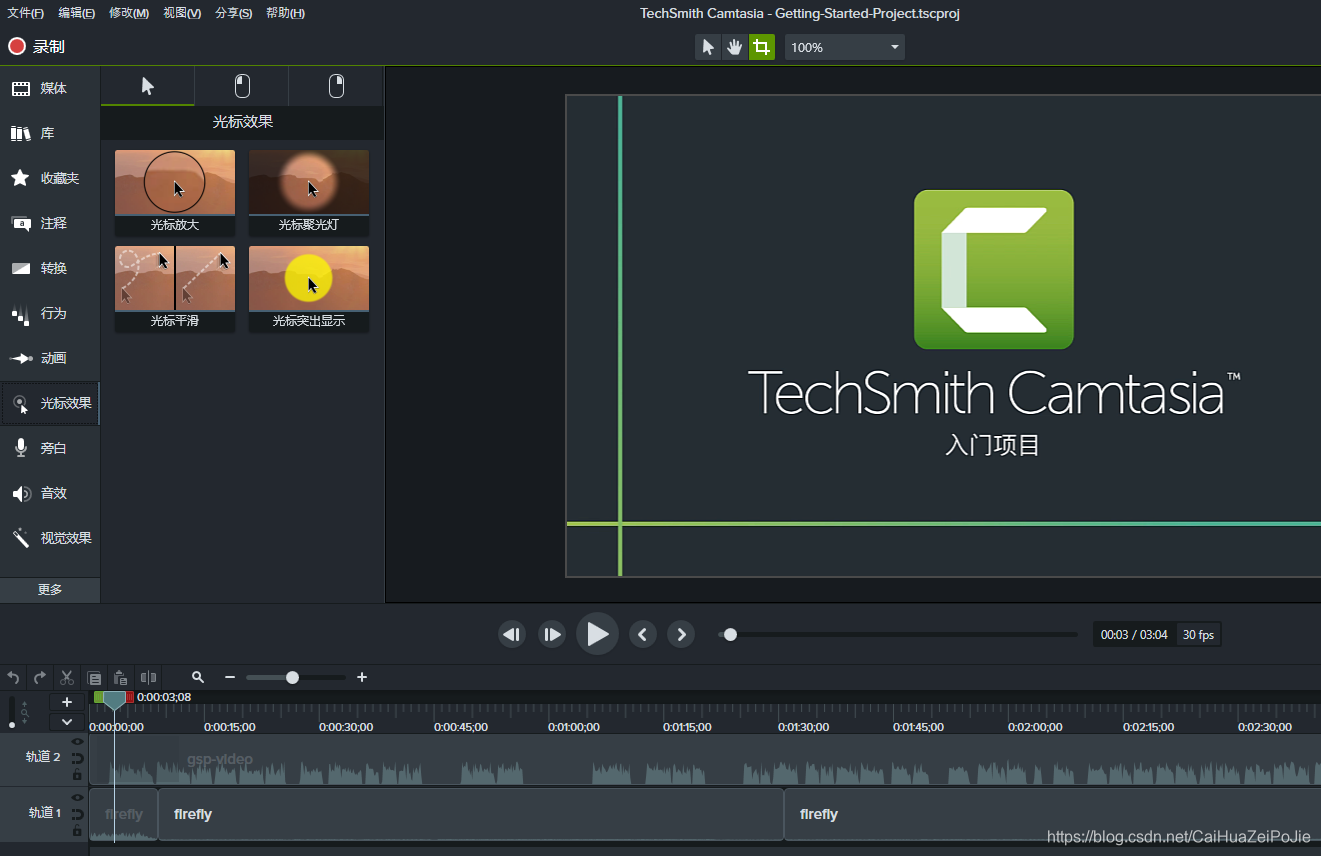
Task: Click the timeline zoom slider handle
Action: 292,677
